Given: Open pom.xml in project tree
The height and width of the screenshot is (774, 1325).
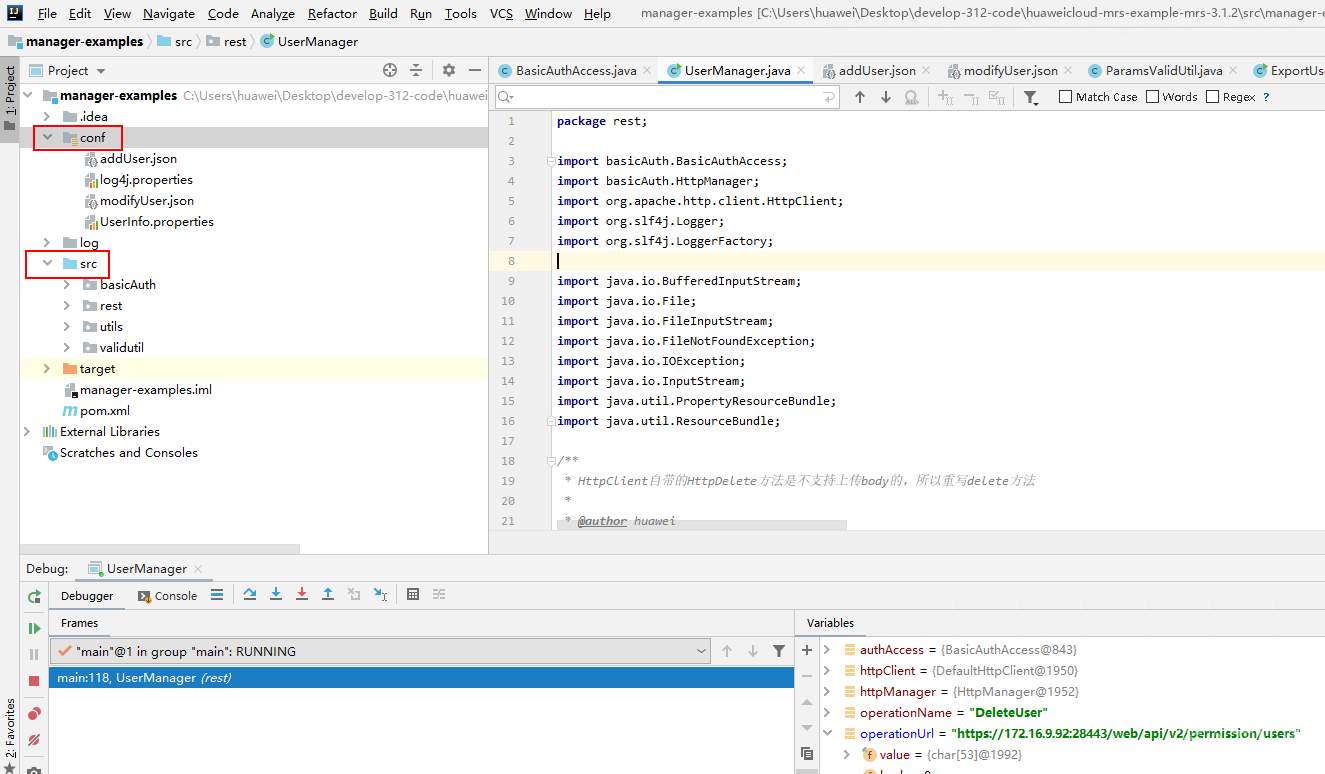Looking at the screenshot, I should [x=104, y=411].
